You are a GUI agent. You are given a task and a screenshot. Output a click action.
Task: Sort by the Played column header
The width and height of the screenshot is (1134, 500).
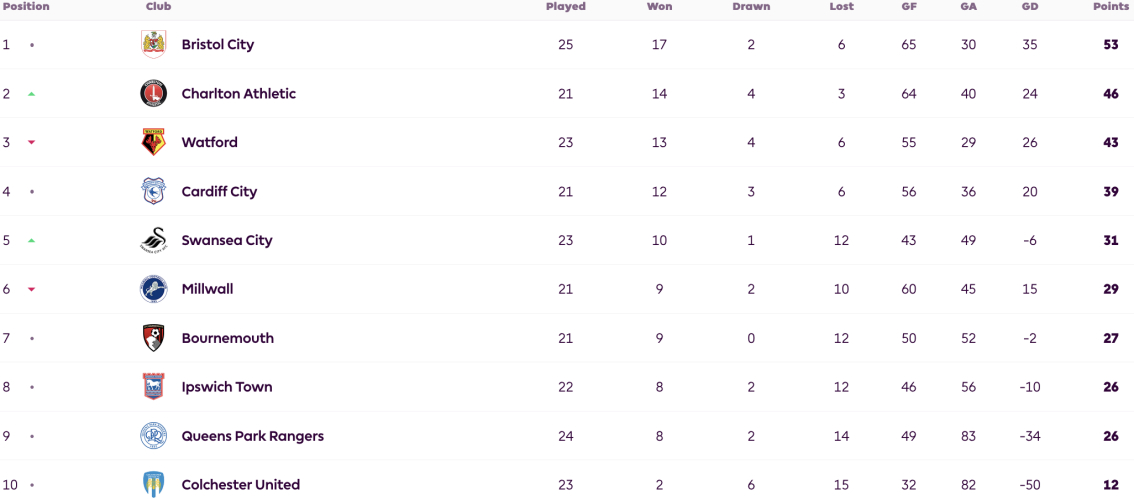click(566, 7)
